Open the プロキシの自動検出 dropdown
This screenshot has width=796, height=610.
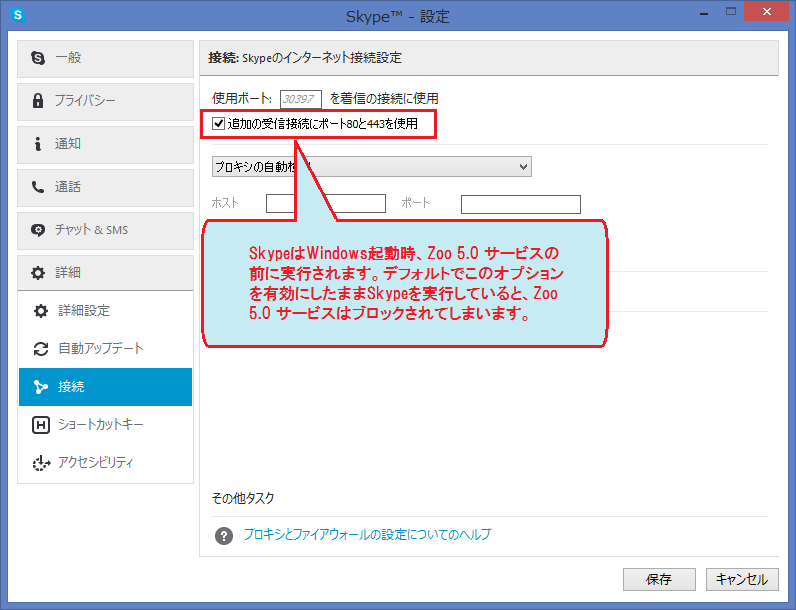[x=372, y=166]
